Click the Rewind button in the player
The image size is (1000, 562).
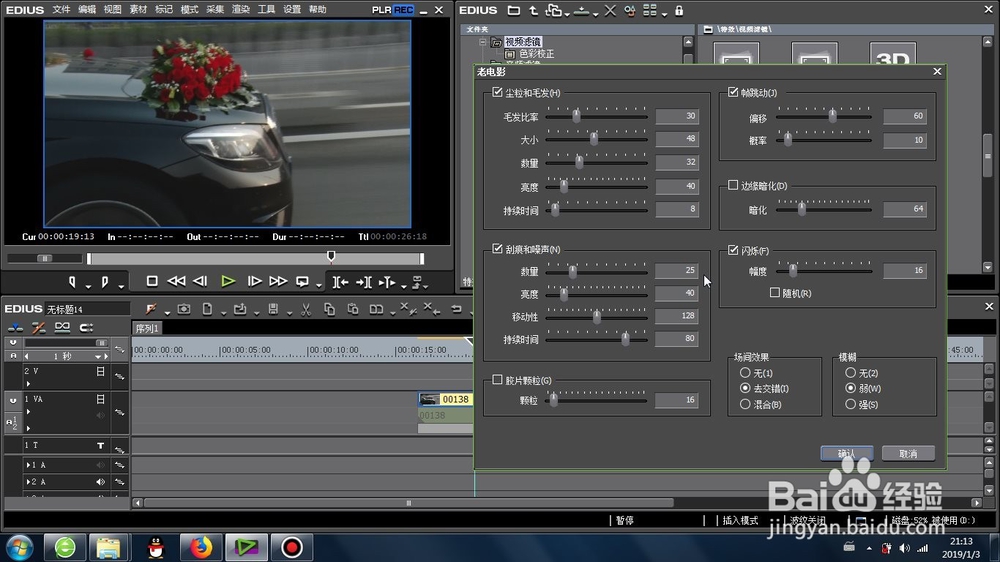coord(176,281)
